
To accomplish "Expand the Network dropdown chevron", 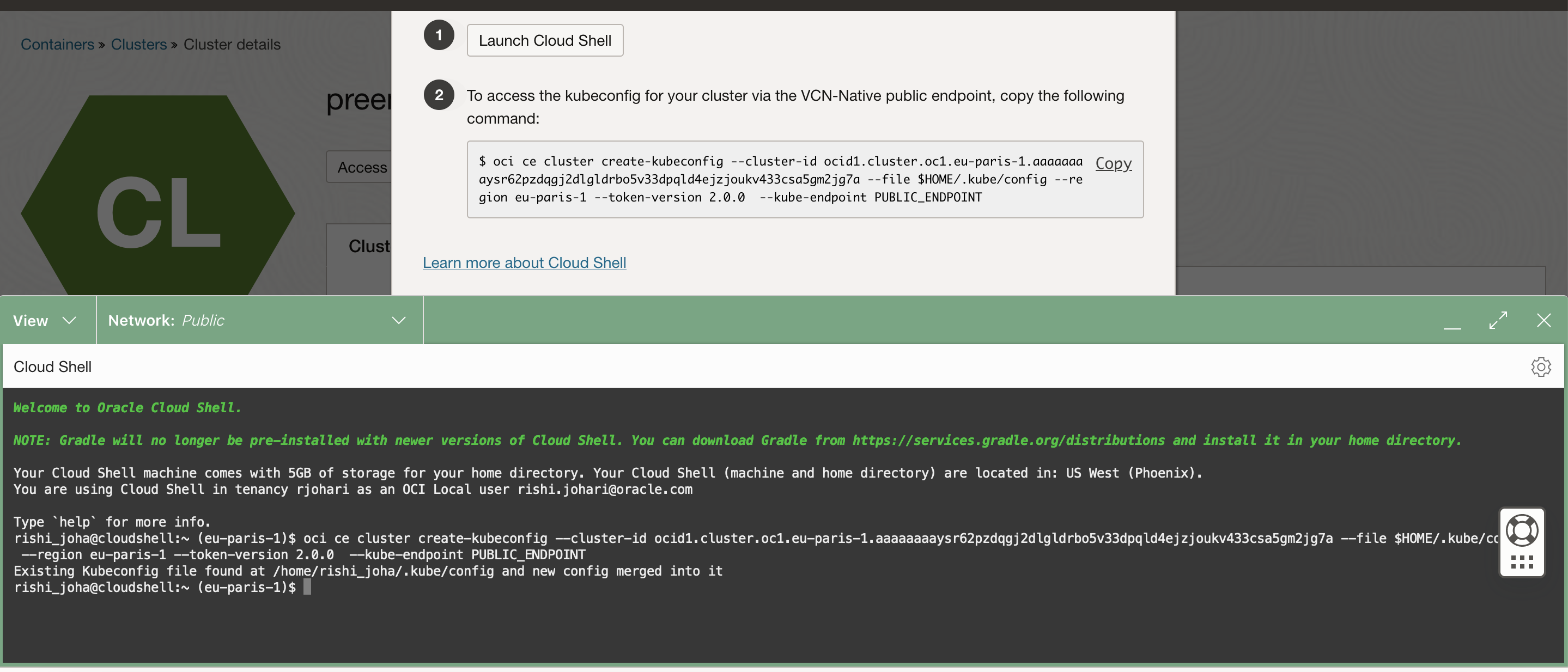I will [399, 321].
